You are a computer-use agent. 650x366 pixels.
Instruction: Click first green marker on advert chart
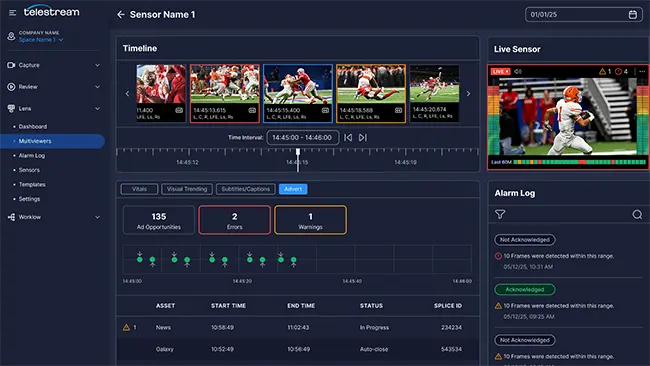[140, 259]
